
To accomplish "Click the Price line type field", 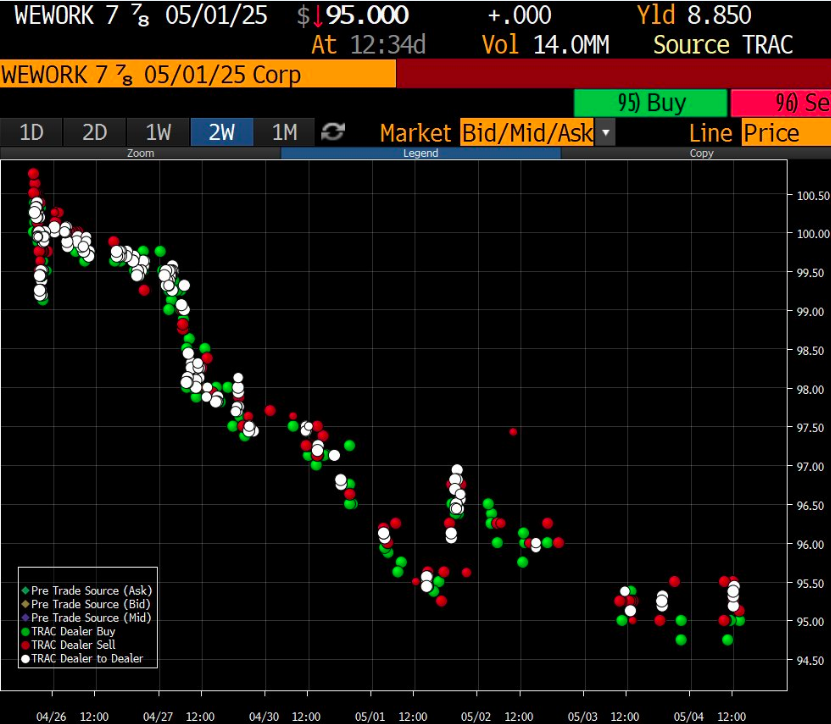I will (x=786, y=133).
